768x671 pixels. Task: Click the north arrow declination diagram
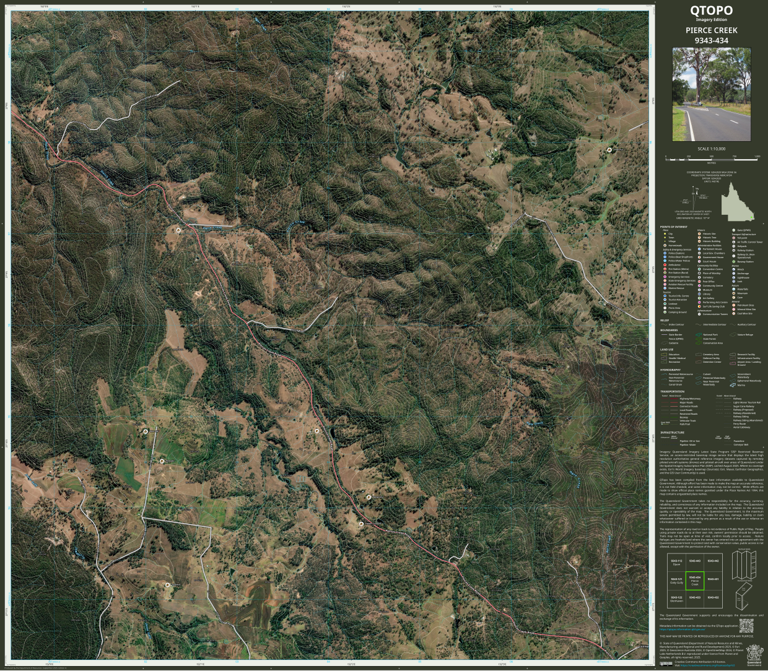(694, 198)
